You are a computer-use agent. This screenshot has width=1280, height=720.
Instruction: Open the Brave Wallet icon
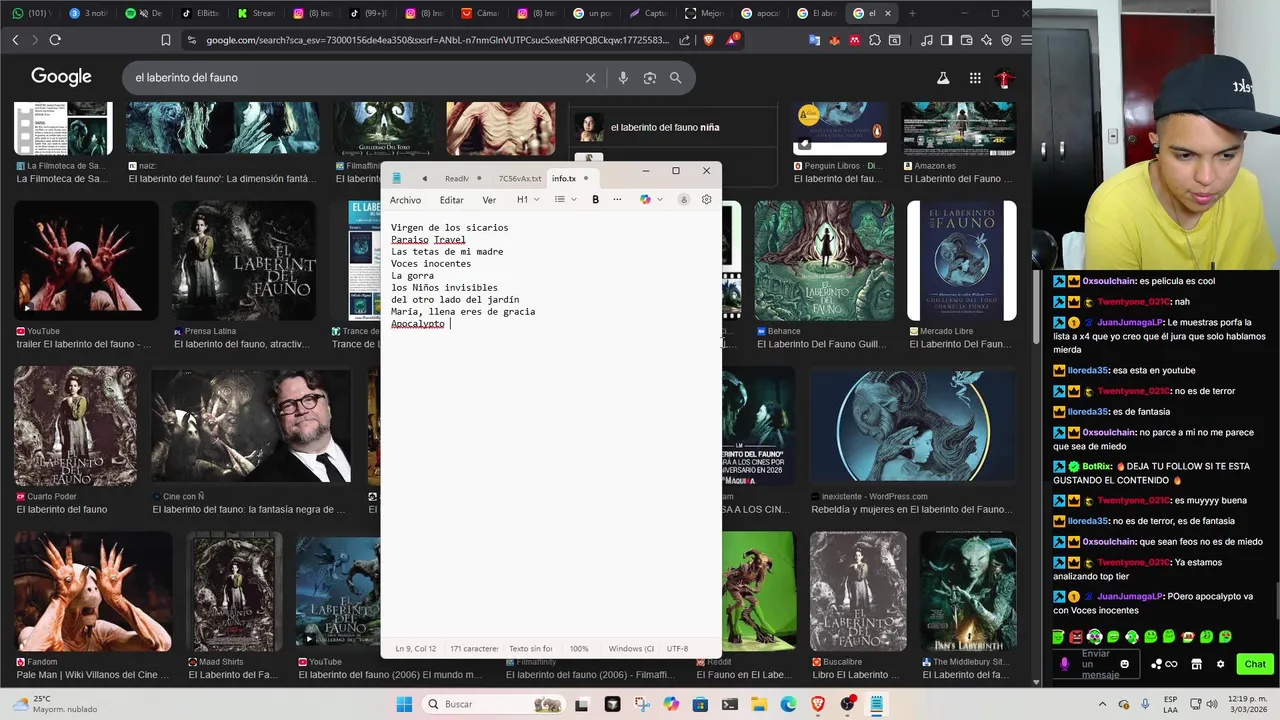point(967,40)
